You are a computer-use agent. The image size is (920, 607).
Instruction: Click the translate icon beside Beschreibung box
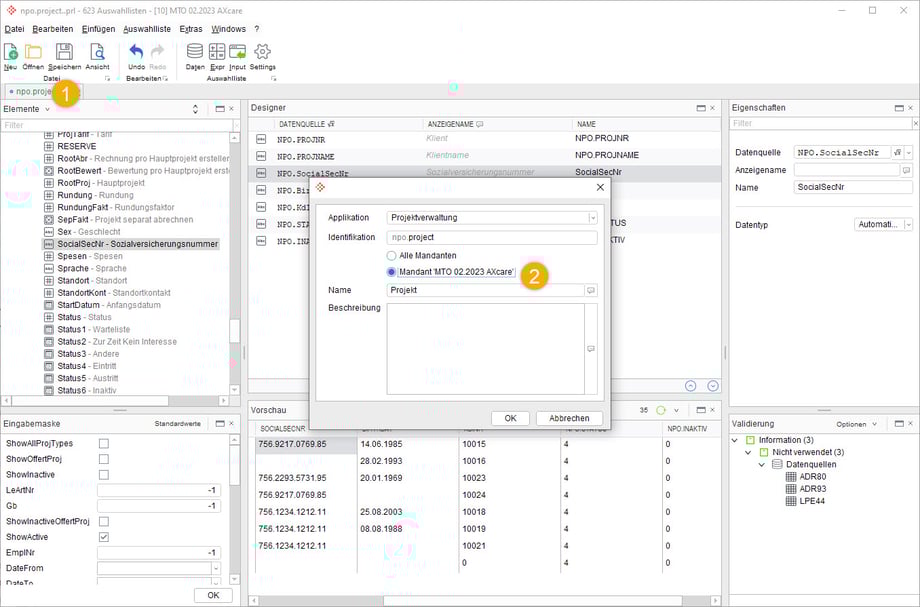[x=591, y=349]
